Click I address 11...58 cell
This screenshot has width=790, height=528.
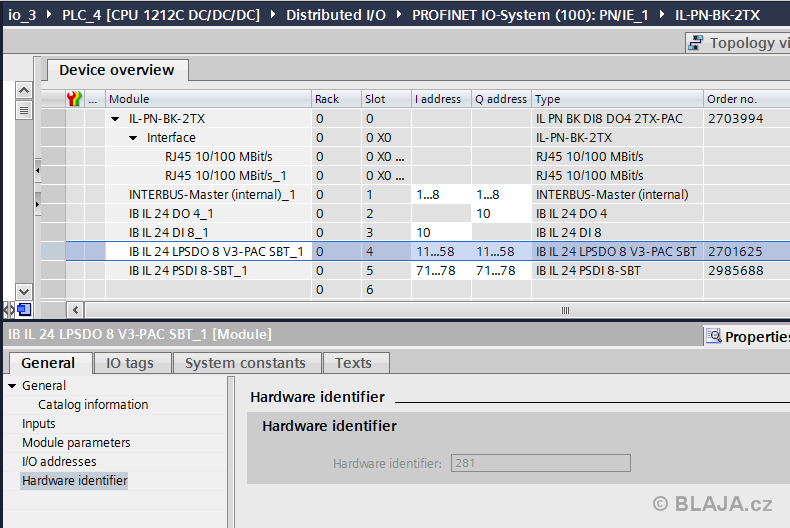click(x=441, y=252)
